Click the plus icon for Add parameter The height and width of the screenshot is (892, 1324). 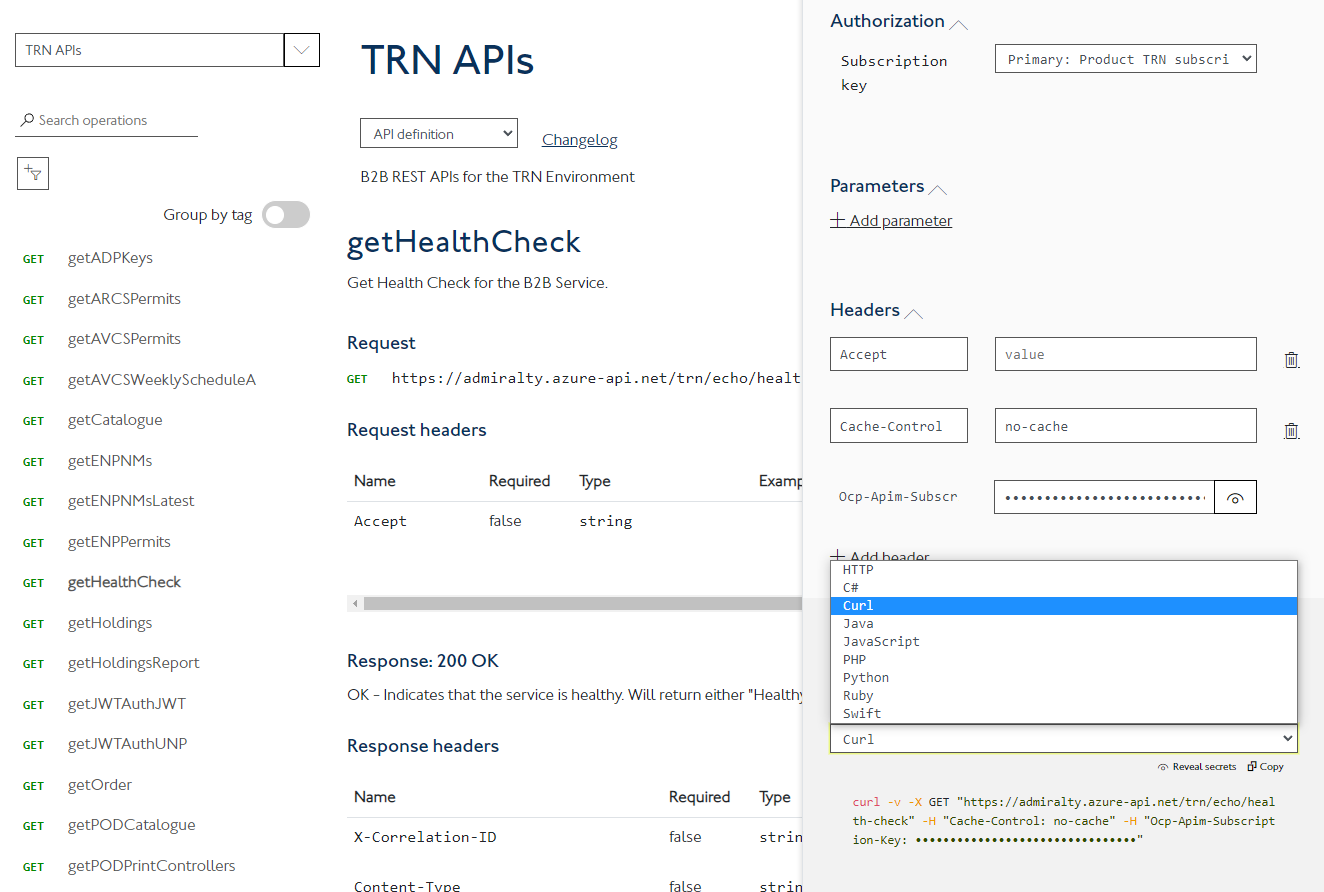tap(838, 221)
